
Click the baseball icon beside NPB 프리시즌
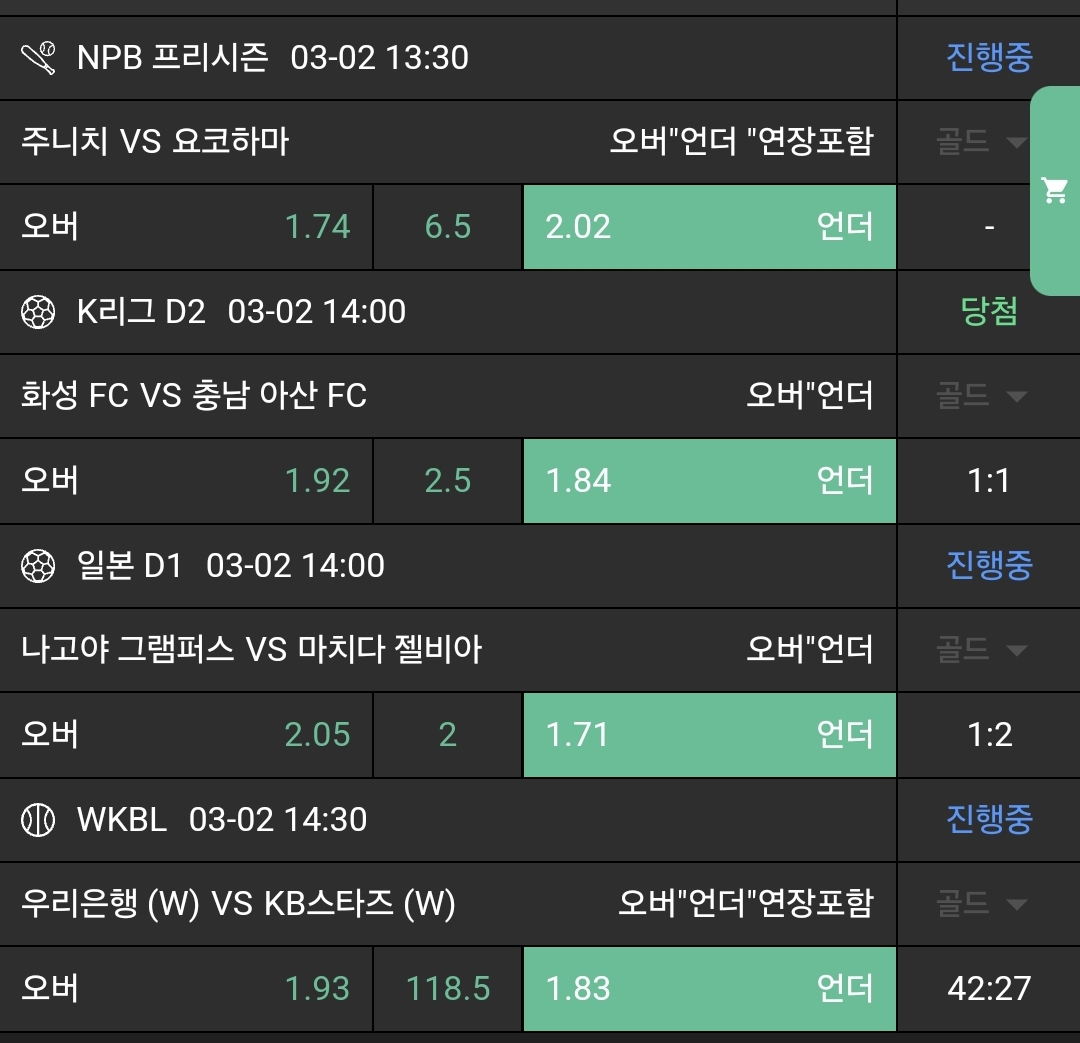[x=38, y=58]
